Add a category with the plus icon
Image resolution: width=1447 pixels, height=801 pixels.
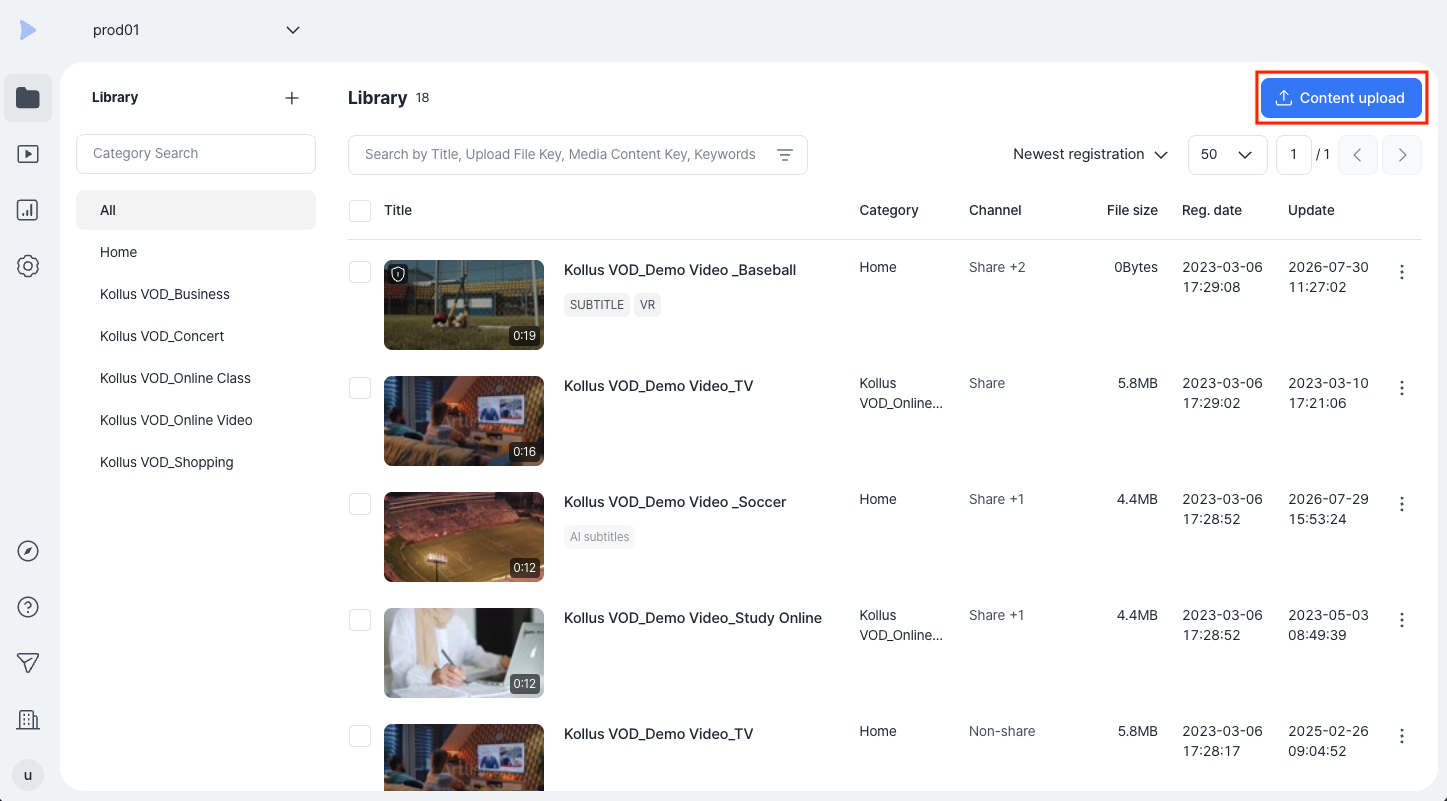[292, 98]
